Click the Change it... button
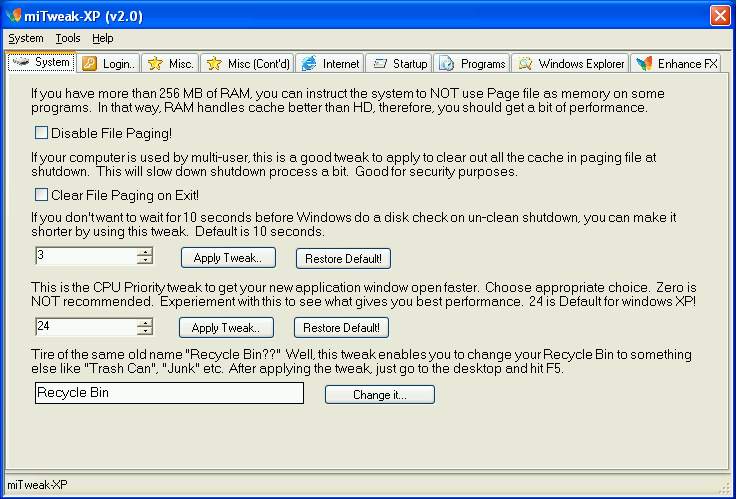737x499 pixels. point(380,394)
